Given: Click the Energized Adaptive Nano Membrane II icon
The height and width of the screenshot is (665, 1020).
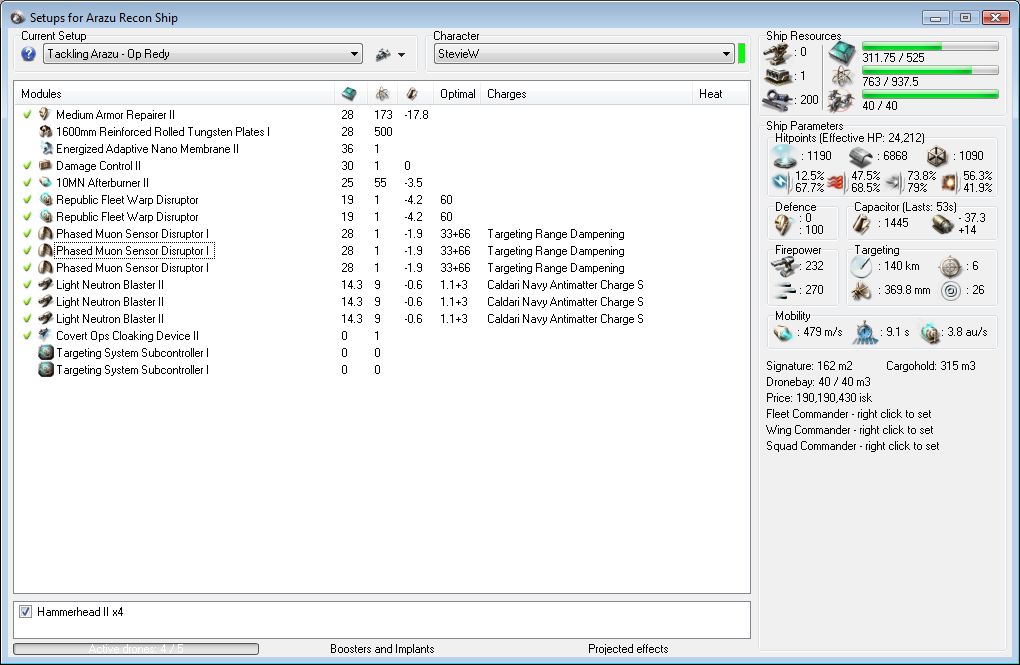Looking at the screenshot, I should pos(45,148).
